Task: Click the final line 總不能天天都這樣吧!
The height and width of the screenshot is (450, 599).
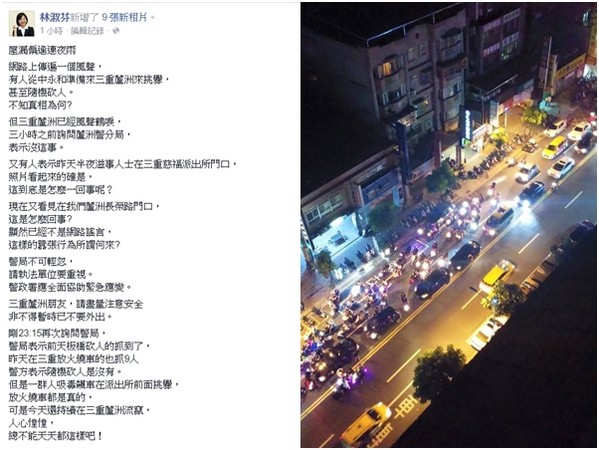Action: [55, 435]
